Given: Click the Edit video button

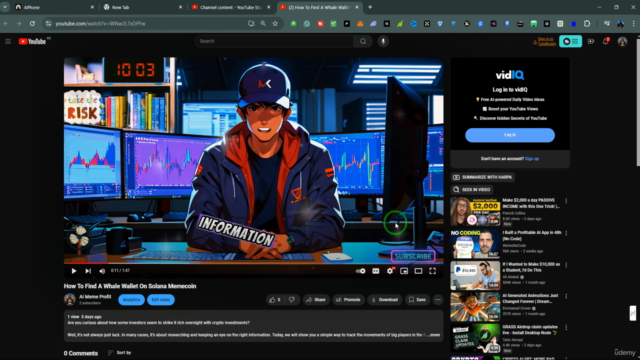Looking at the screenshot, I should coord(161,300).
